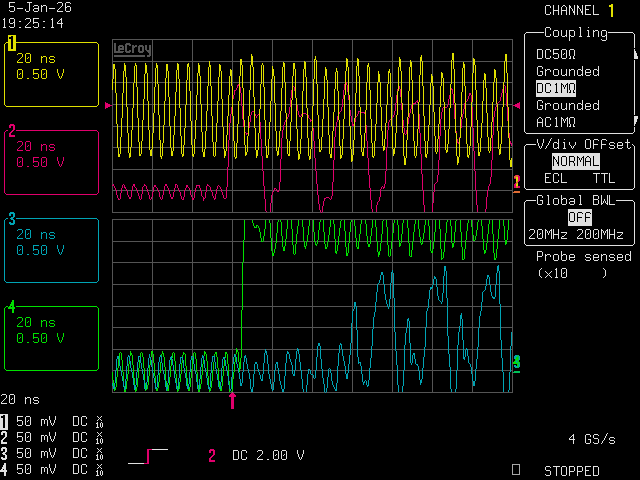The height and width of the screenshot is (480, 640).
Task: Click the channel 2 ground marker at the right grid edge
Action: pyautogui.click(x=516, y=181)
